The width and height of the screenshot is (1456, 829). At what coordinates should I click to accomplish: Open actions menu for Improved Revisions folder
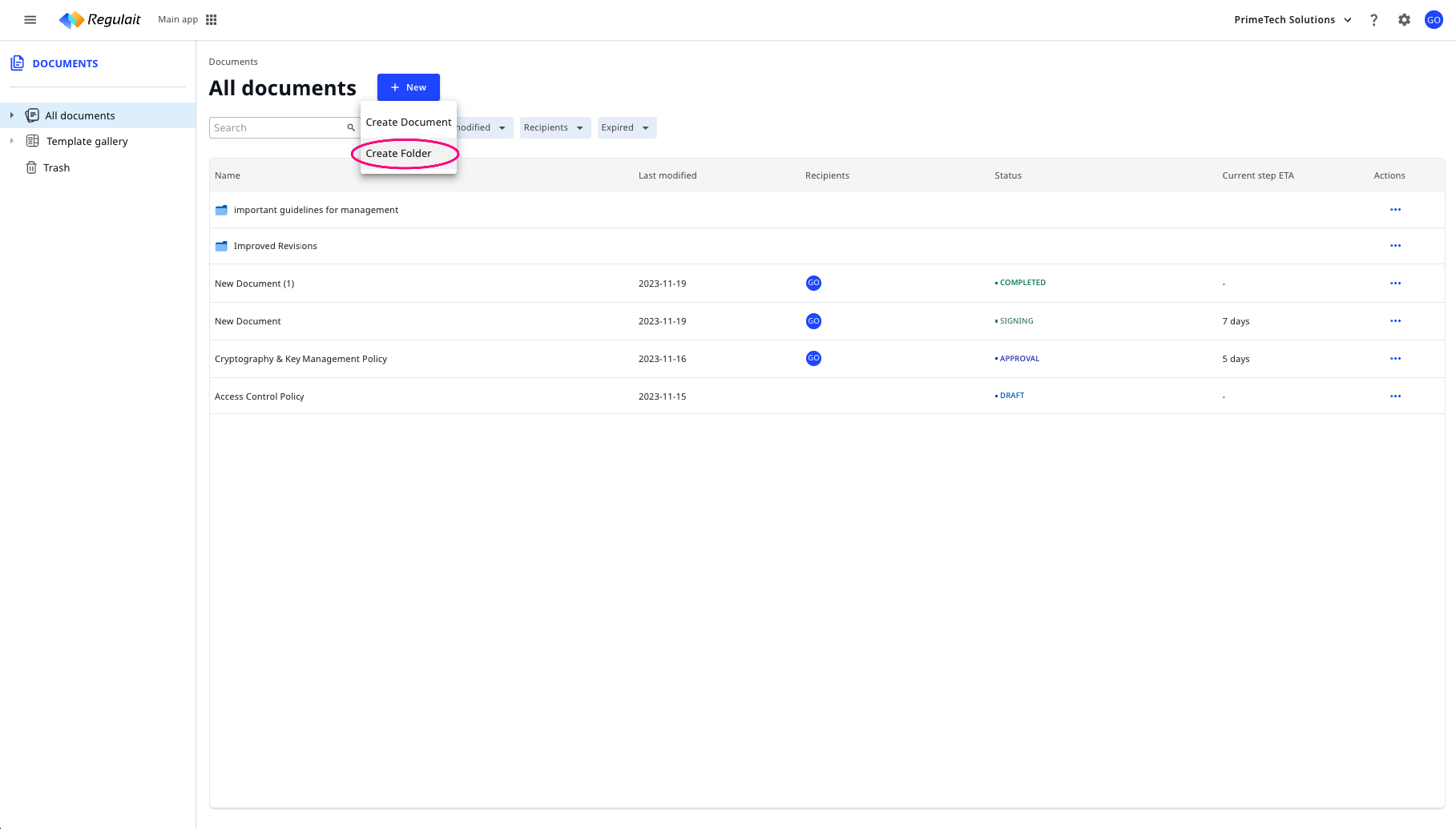[x=1395, y=246]
